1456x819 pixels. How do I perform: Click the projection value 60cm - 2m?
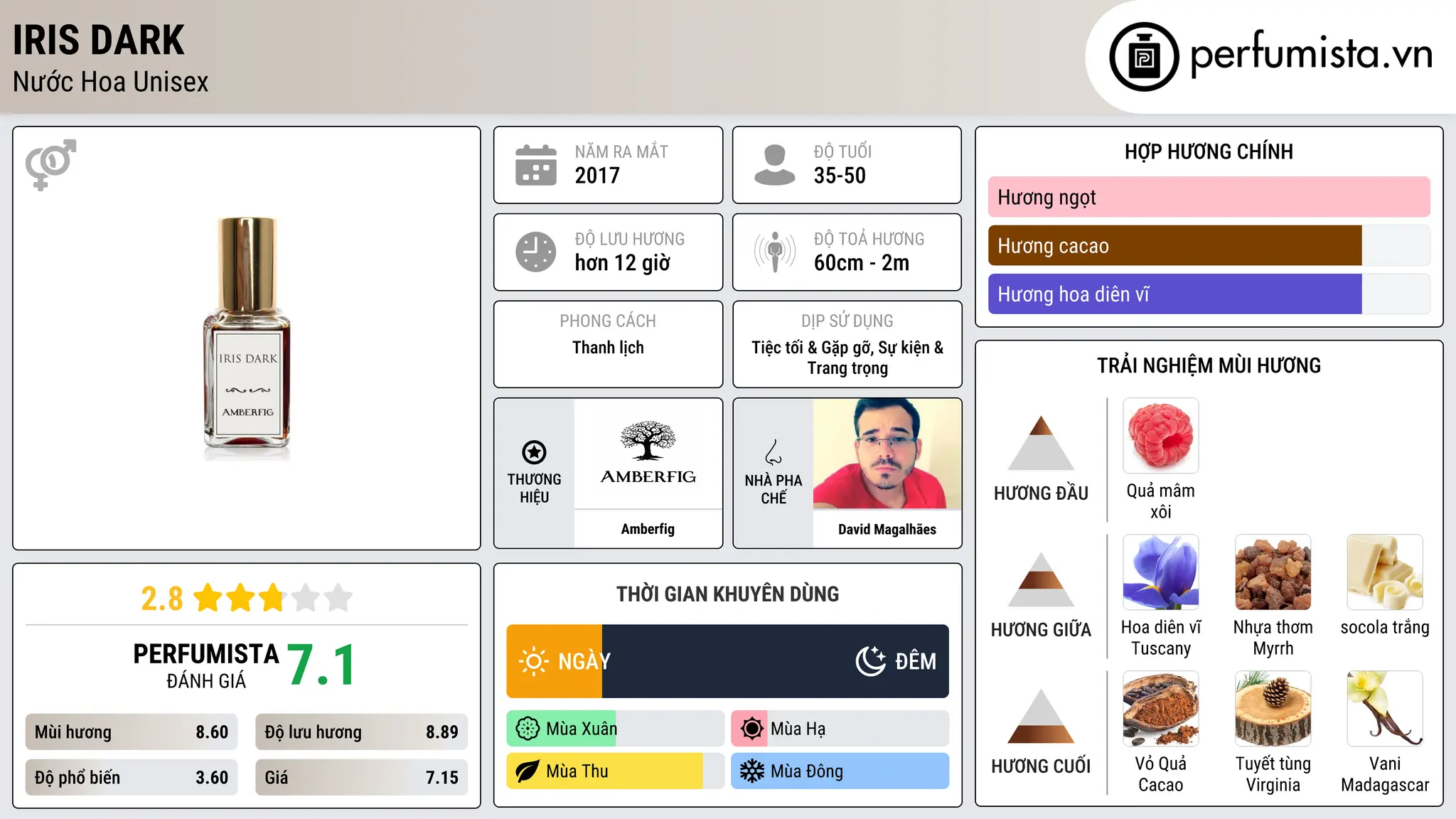coord(862,263)
